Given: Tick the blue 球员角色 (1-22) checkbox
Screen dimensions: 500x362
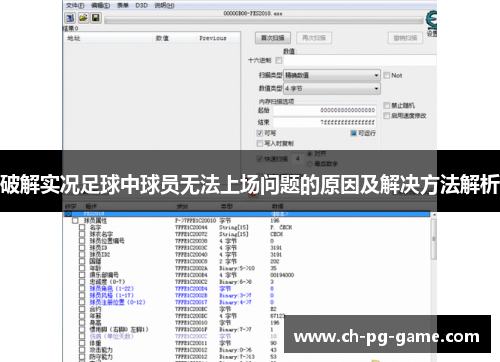Looking at the screenshot, I should [x=82, y=289].
